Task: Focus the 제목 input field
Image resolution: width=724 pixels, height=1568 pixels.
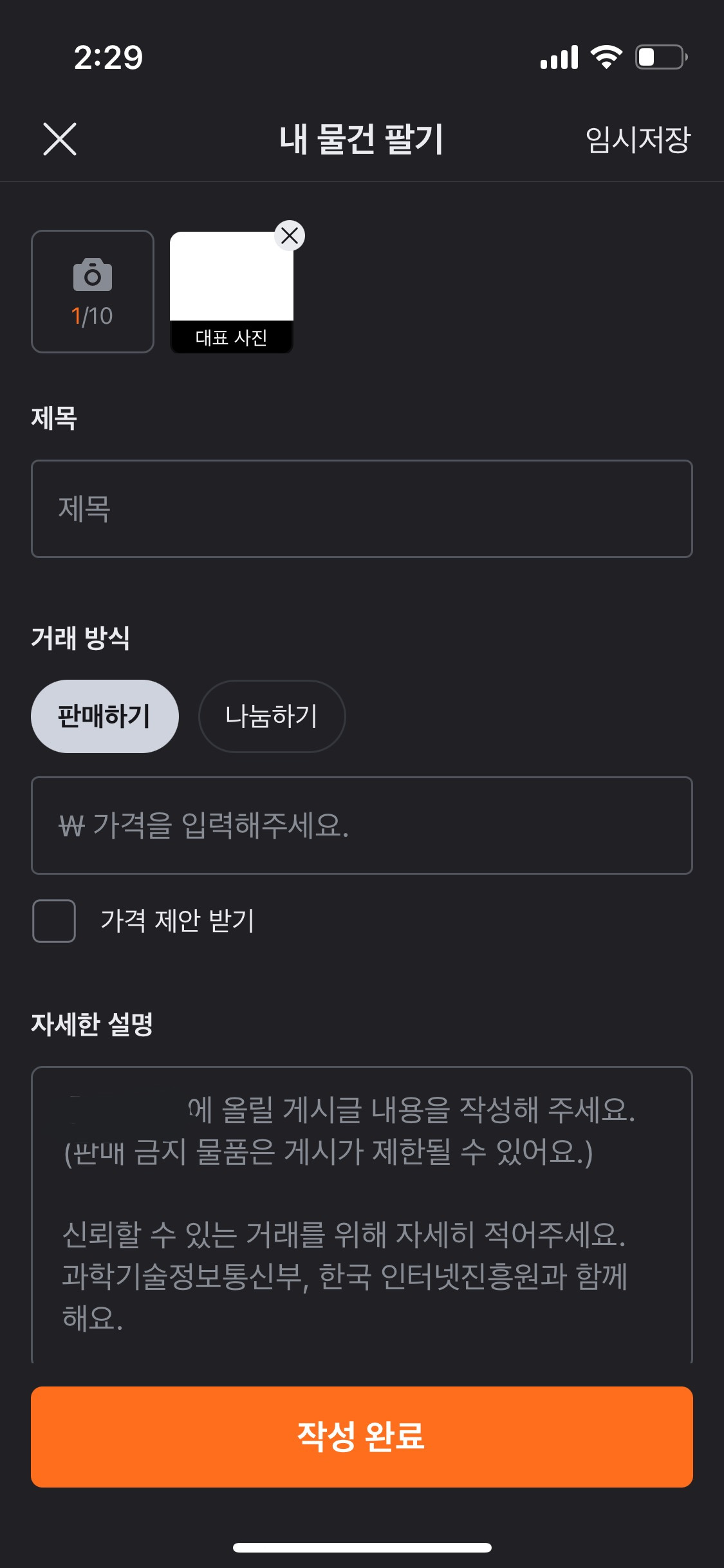Action: click(x=362, y=509)
